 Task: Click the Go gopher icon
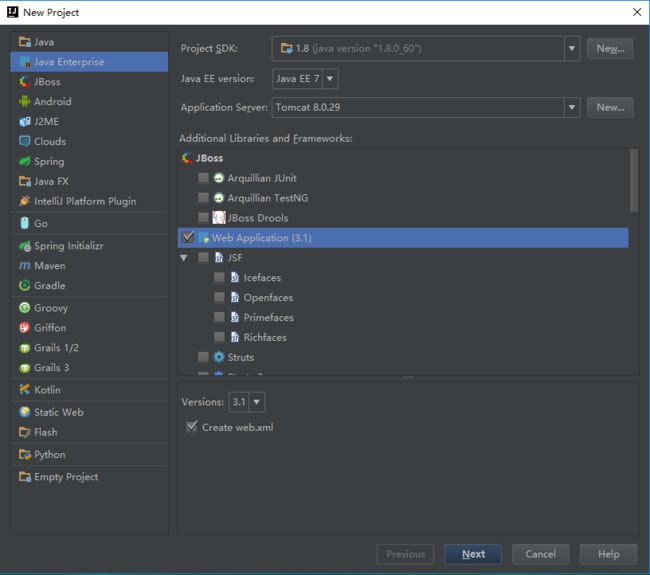point(24,223)
